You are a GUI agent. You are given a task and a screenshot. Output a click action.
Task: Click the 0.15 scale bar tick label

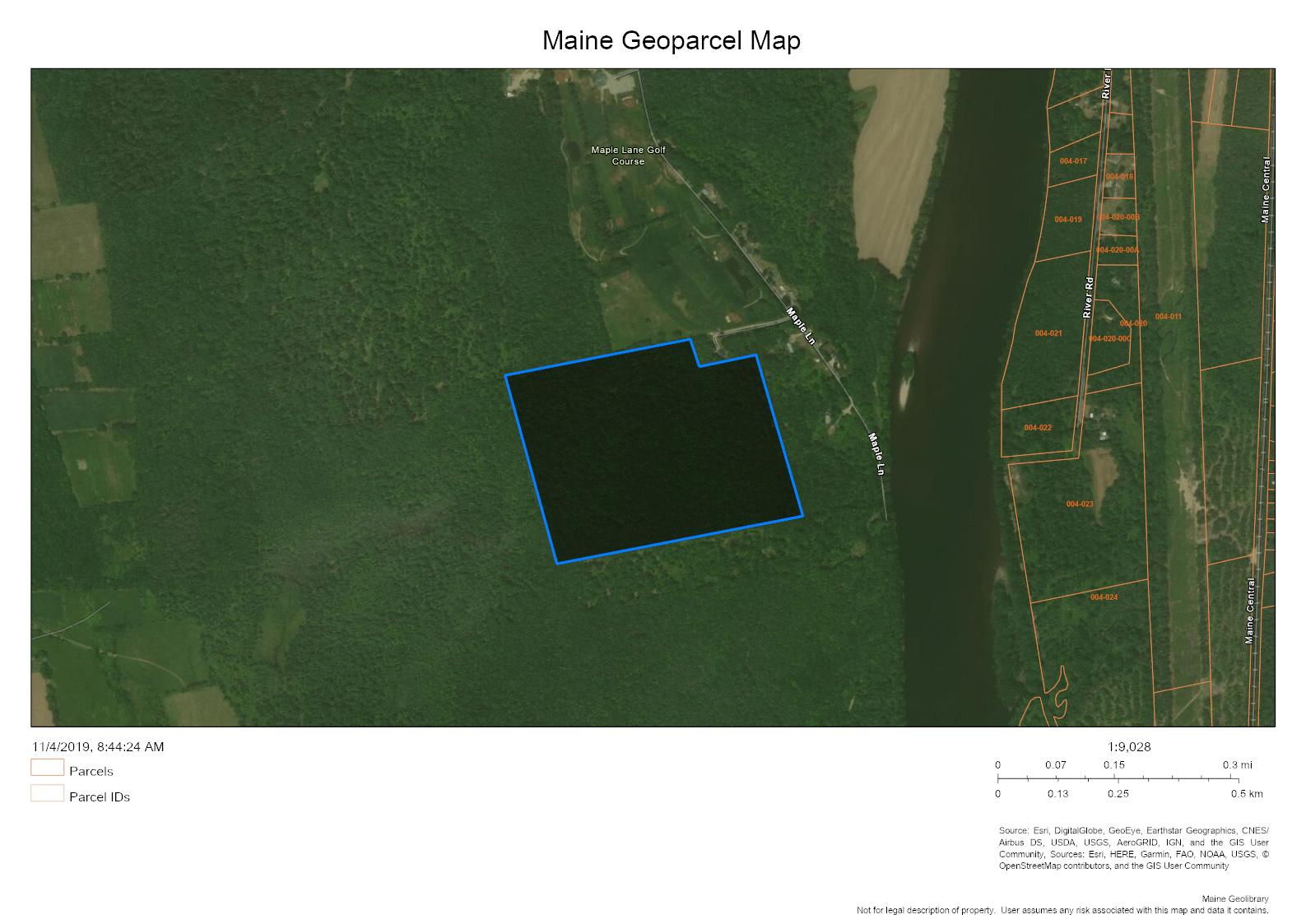click(1114, 765)
